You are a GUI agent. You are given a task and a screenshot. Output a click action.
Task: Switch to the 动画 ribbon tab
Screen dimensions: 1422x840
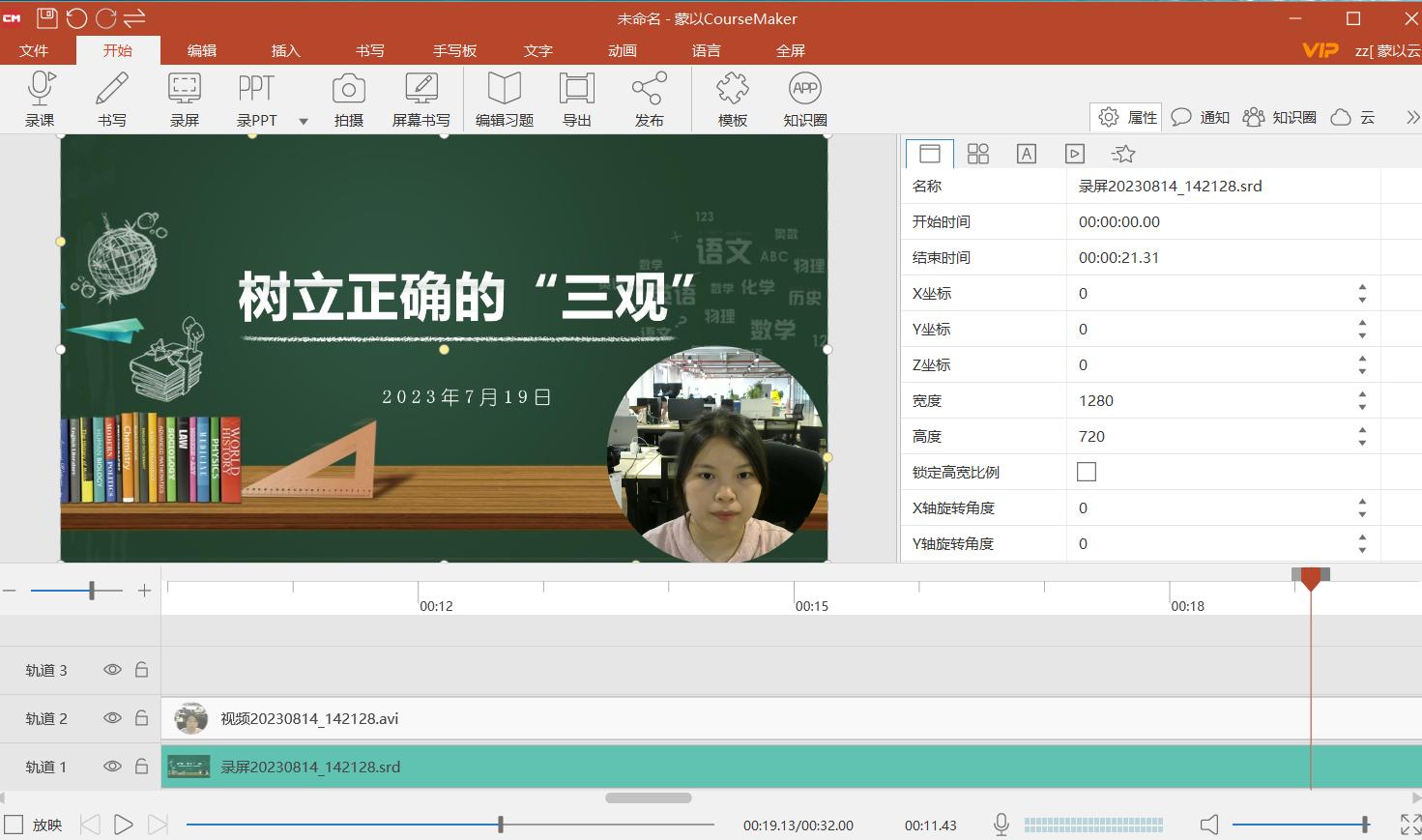pos(622,50)
